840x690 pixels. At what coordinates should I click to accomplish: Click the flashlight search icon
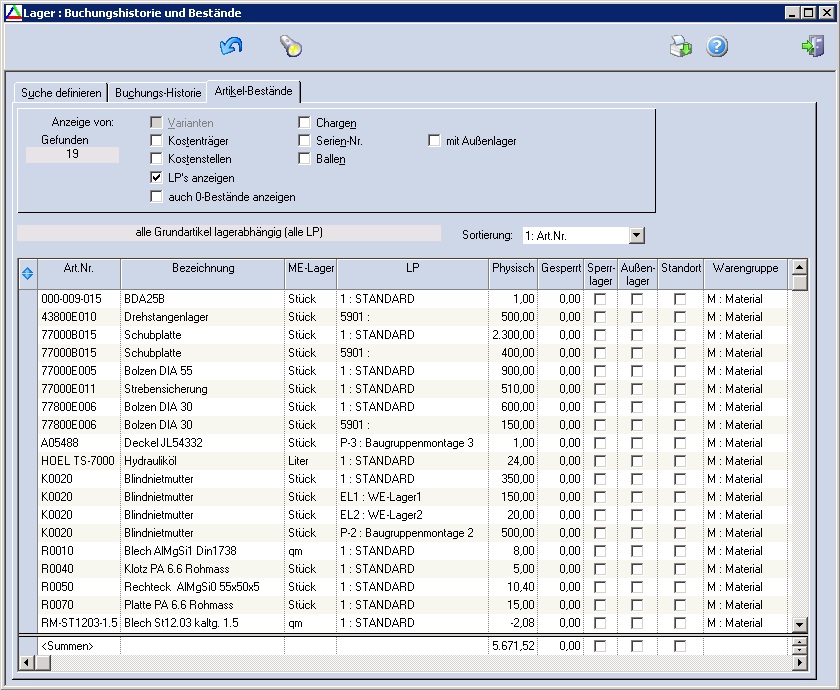290,46
